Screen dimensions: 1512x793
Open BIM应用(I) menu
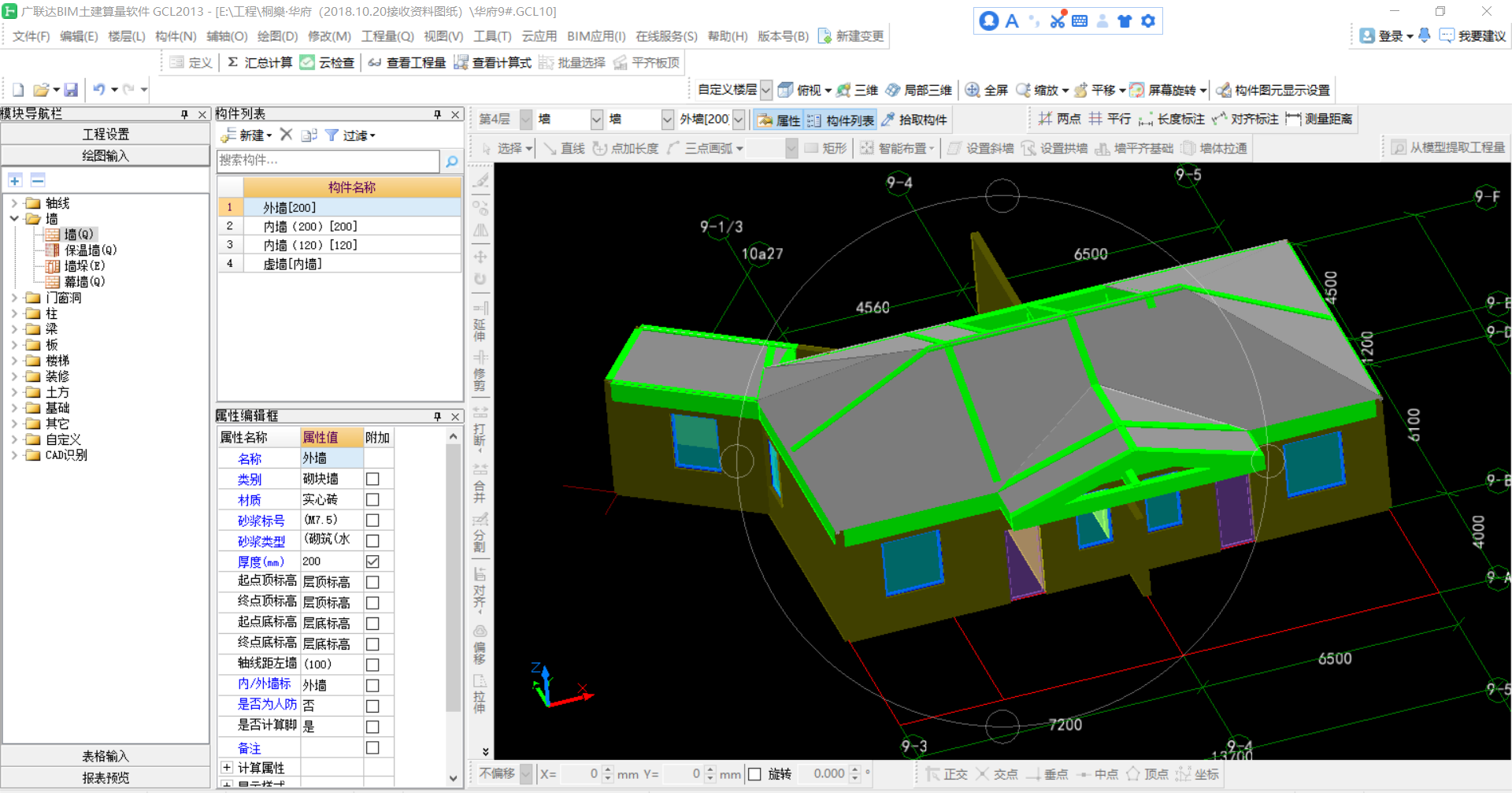[x=596, y=36]
